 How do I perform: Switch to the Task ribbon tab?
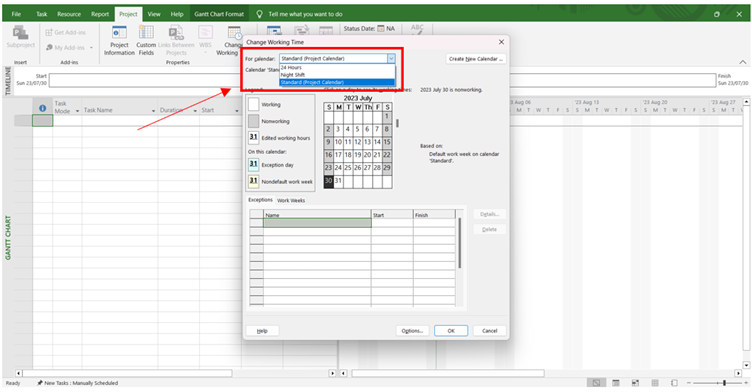(x=42, y=14)
